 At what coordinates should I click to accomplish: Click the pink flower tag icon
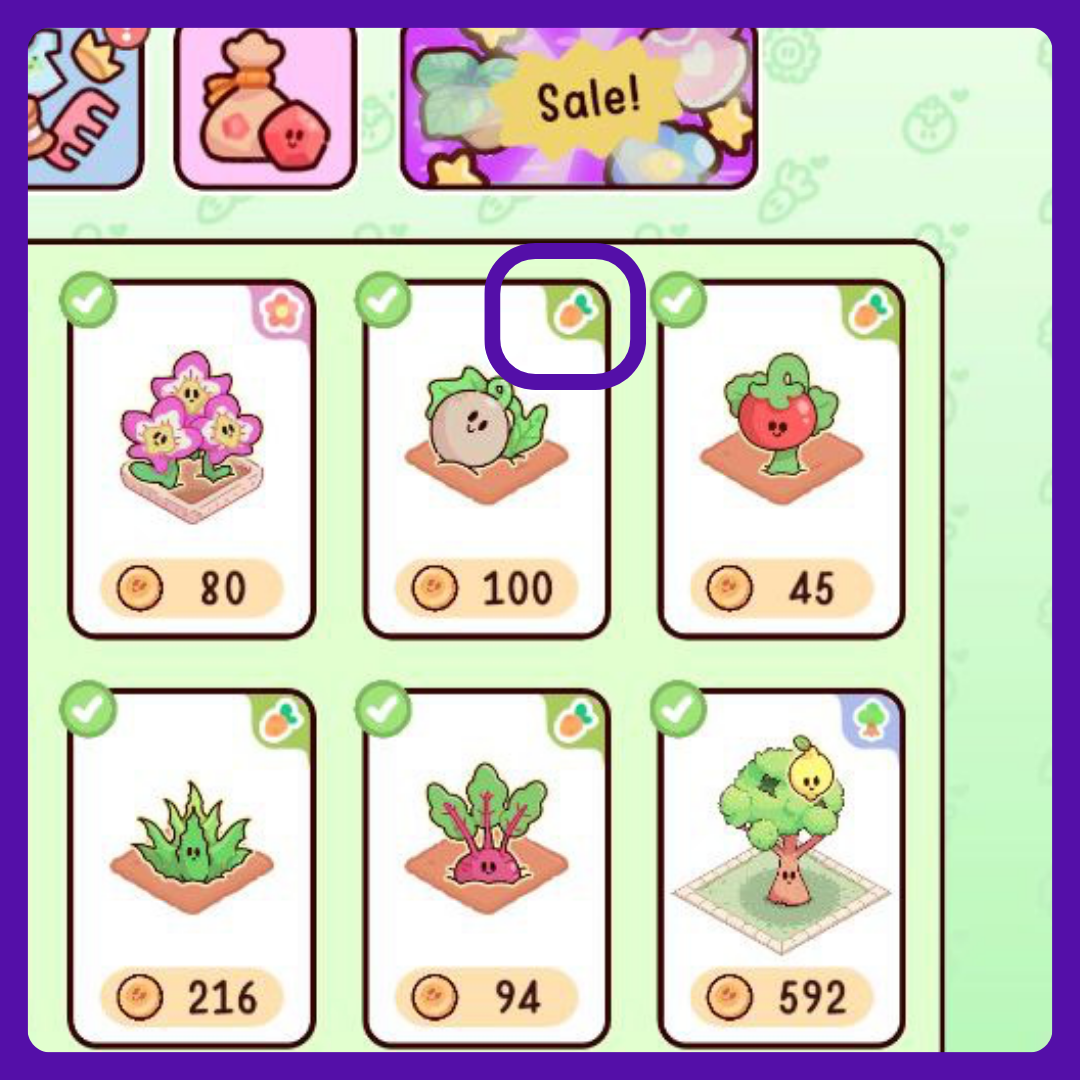pyautogui.click(x=281, y=312)
